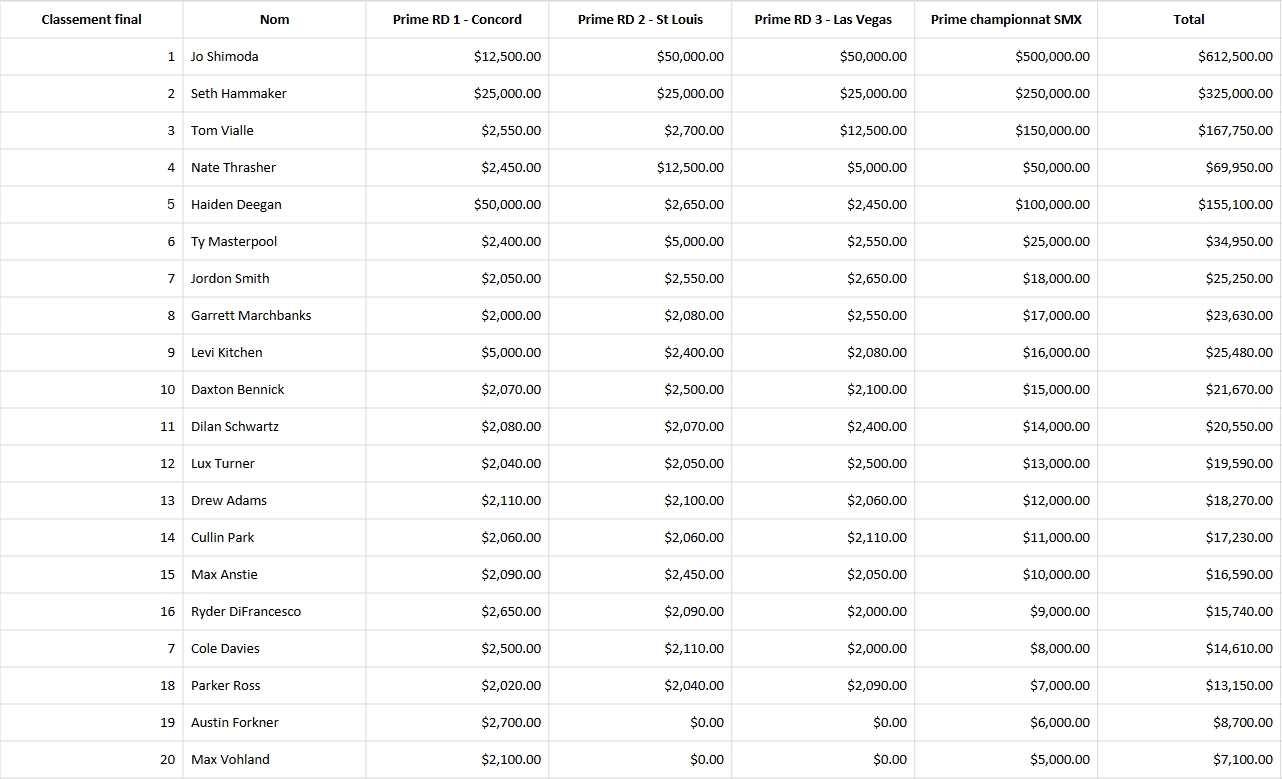Select the Total column header
Screen dimensions: 1282x779
(1189, 19)
